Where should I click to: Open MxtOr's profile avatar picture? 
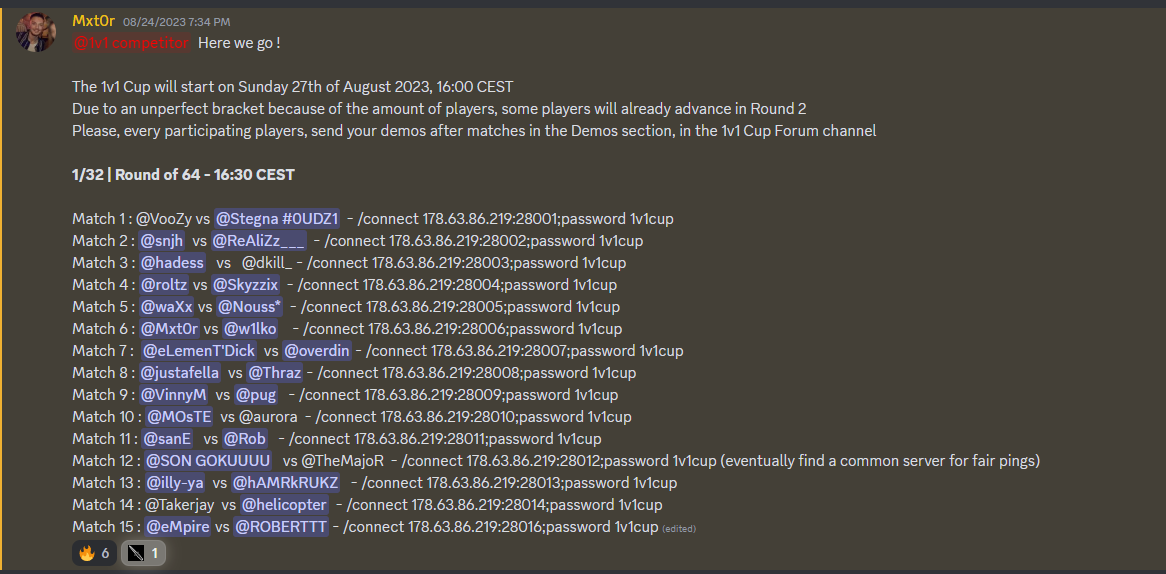[36, 33]
